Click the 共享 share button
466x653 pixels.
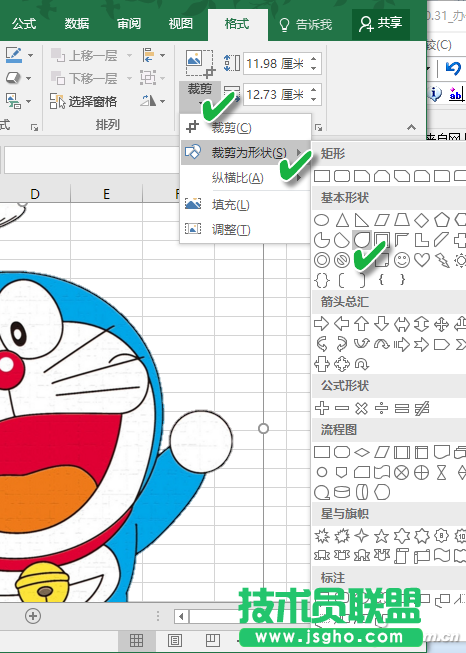pyautogui.click(x=381, y=24)
